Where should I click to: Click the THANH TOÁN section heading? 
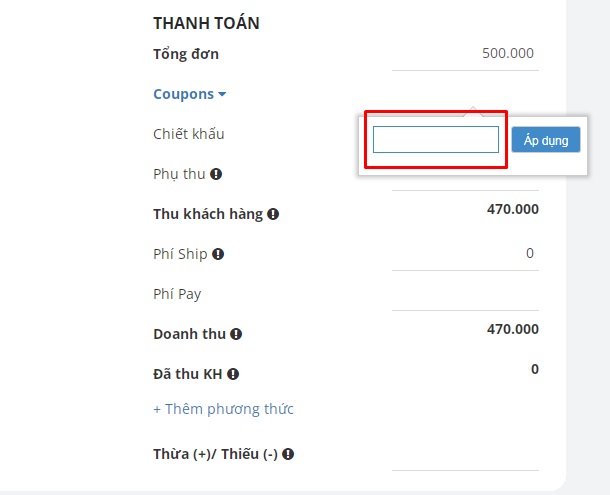pyautogui.click(x=206, y=23)
